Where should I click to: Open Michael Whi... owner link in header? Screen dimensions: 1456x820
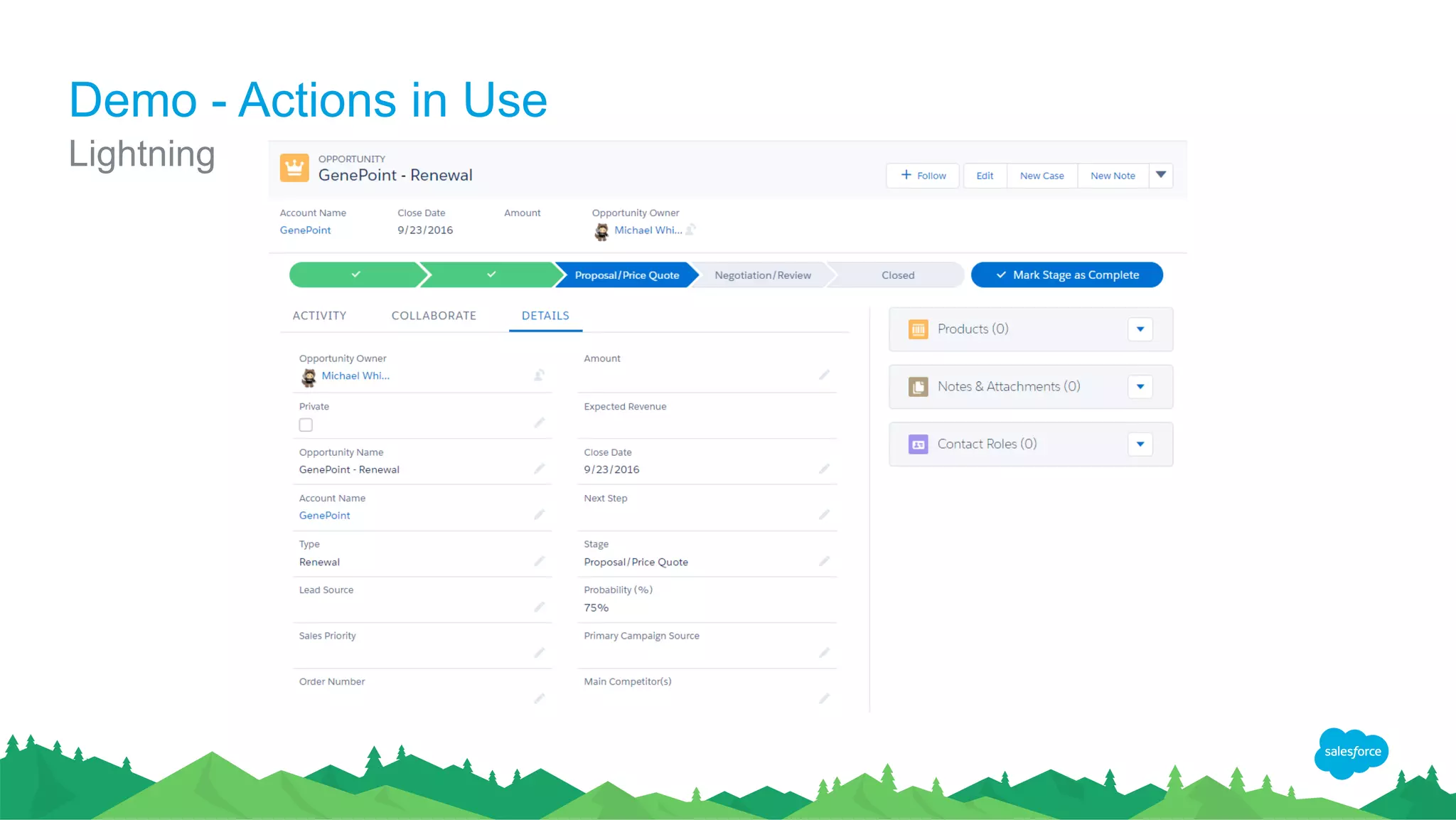tap(648, 230)
